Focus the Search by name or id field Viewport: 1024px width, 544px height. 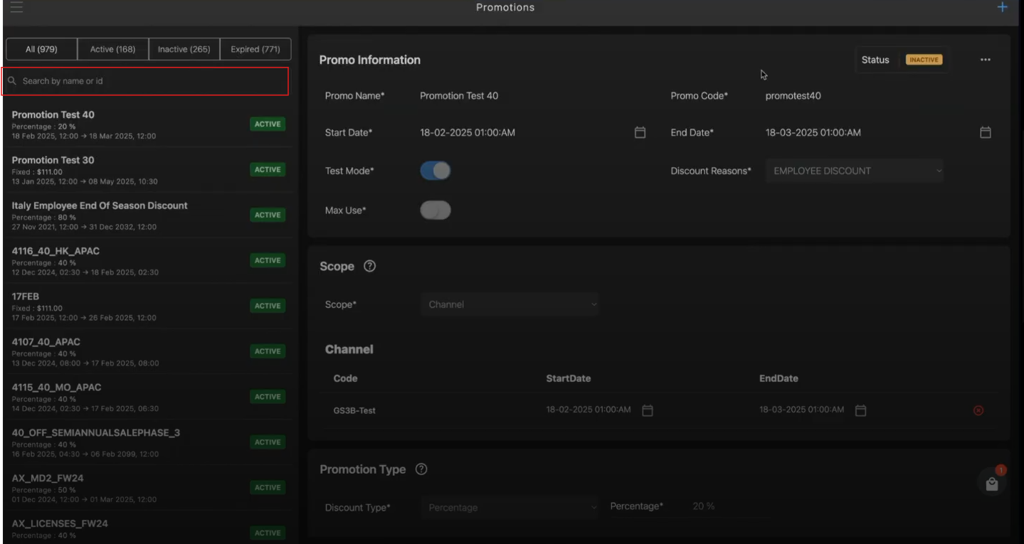pos(145,81)
